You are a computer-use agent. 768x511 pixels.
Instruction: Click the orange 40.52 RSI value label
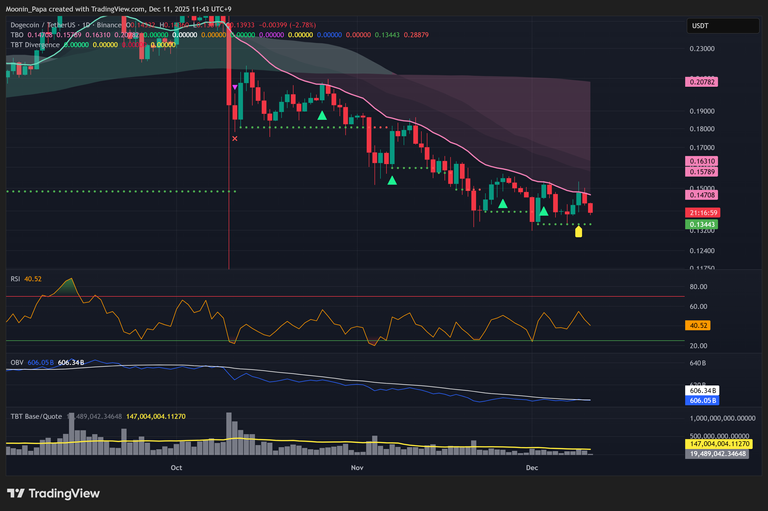699,325
